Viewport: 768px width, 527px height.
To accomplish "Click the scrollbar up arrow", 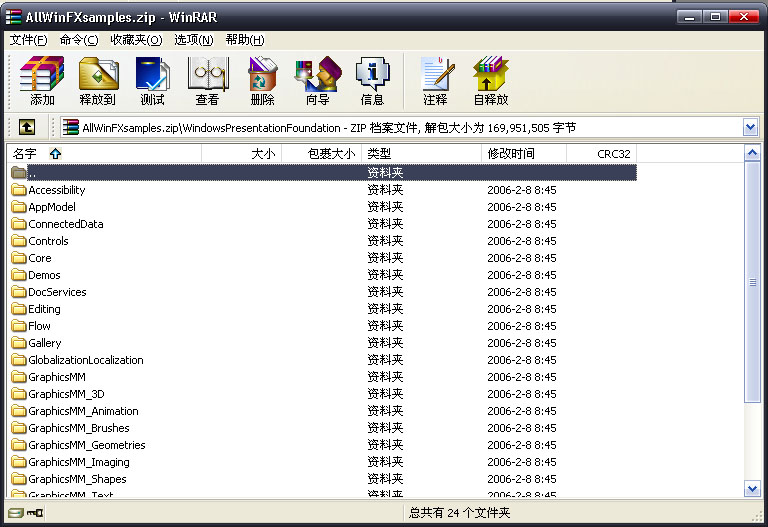I will [752, 153].
